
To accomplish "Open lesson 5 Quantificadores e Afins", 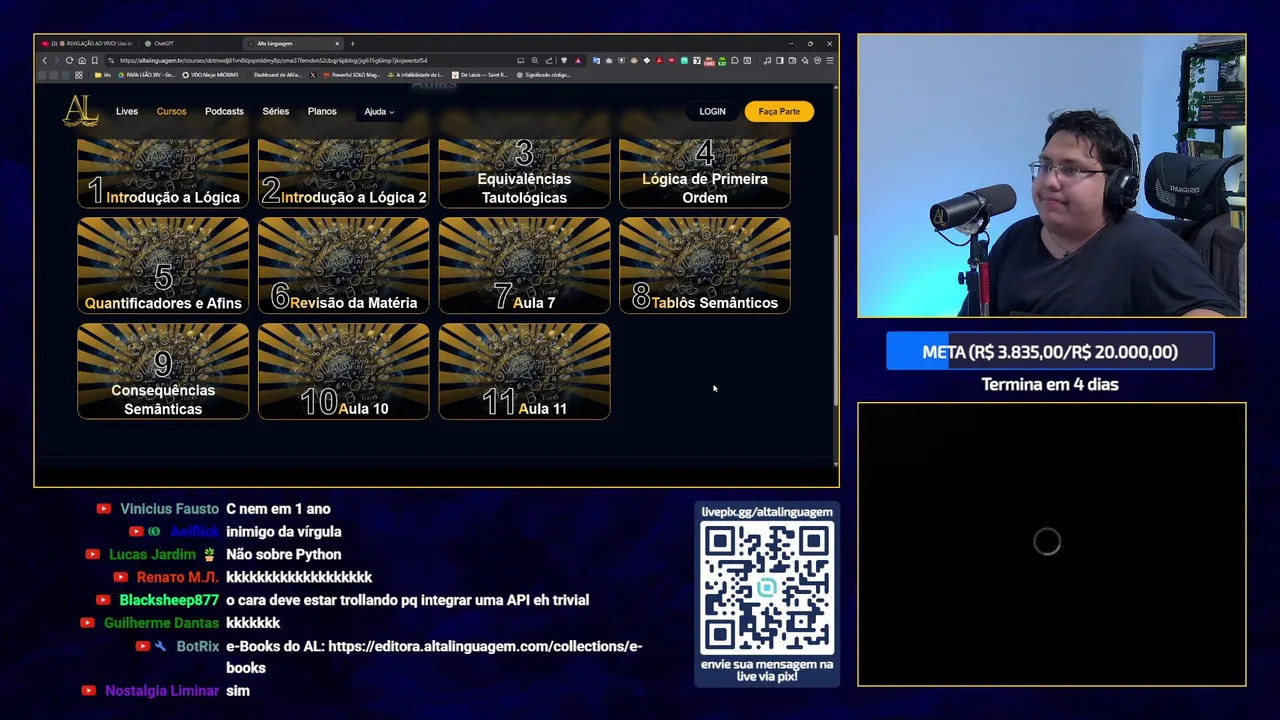I will [163, 266].
